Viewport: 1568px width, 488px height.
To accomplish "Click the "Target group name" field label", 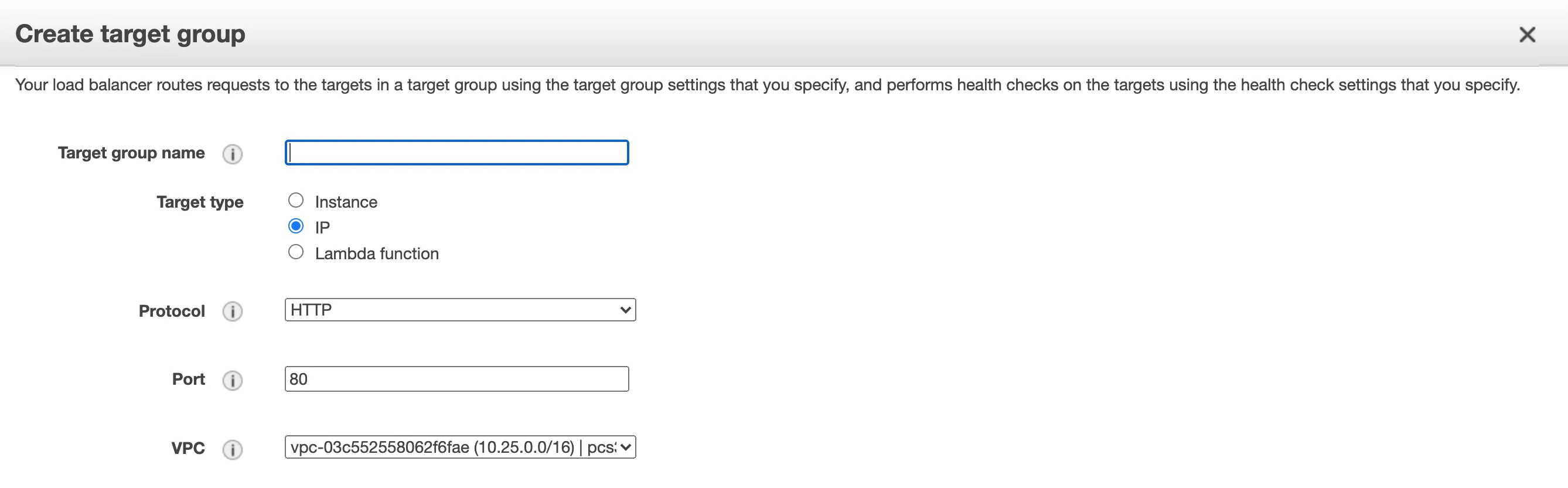I will pos(131,153).
